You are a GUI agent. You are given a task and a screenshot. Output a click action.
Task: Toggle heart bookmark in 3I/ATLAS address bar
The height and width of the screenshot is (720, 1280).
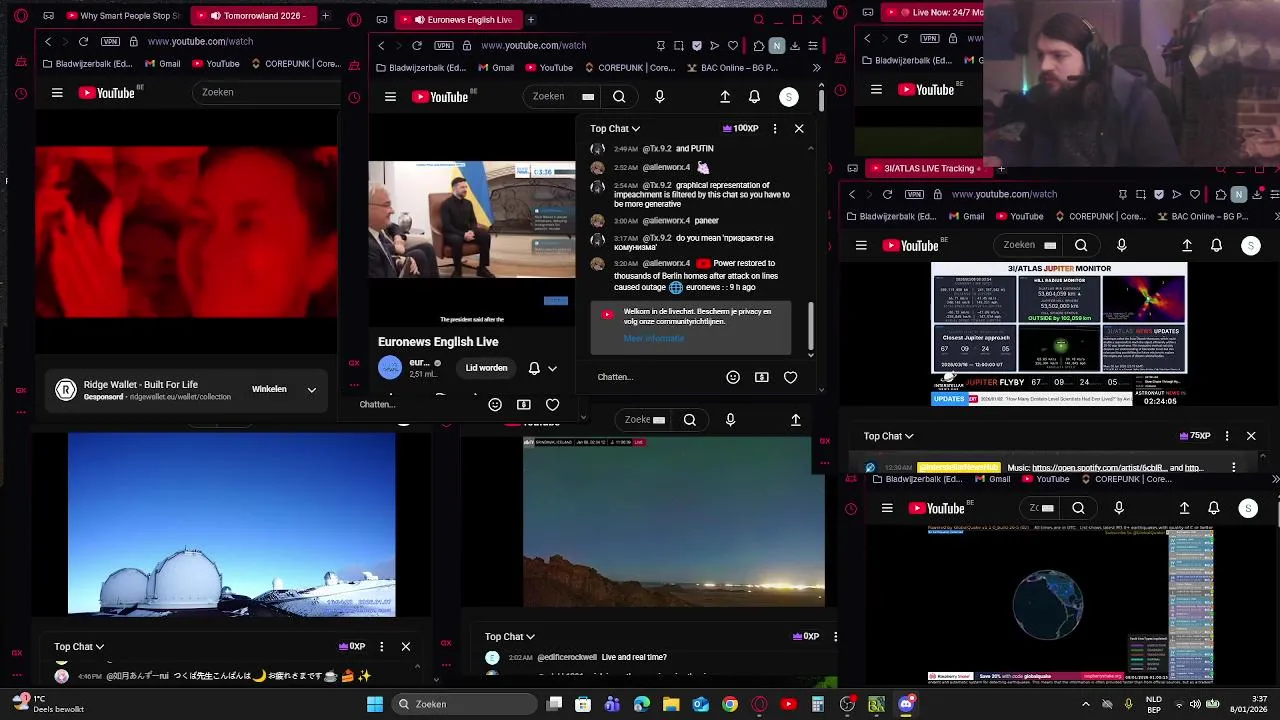[1196, 194]
